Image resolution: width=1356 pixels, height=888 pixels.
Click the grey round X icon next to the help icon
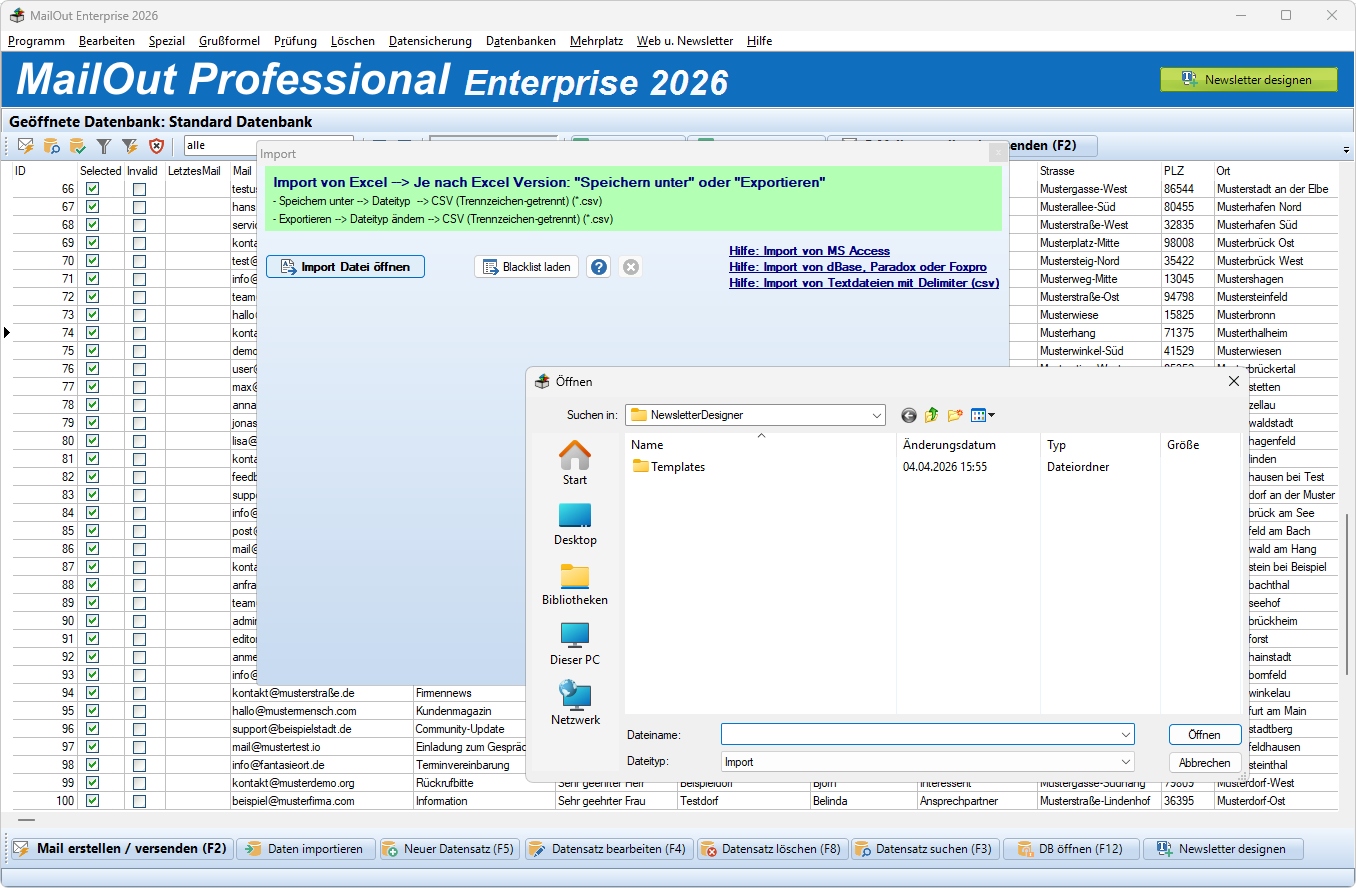click(x=630, y=267)
